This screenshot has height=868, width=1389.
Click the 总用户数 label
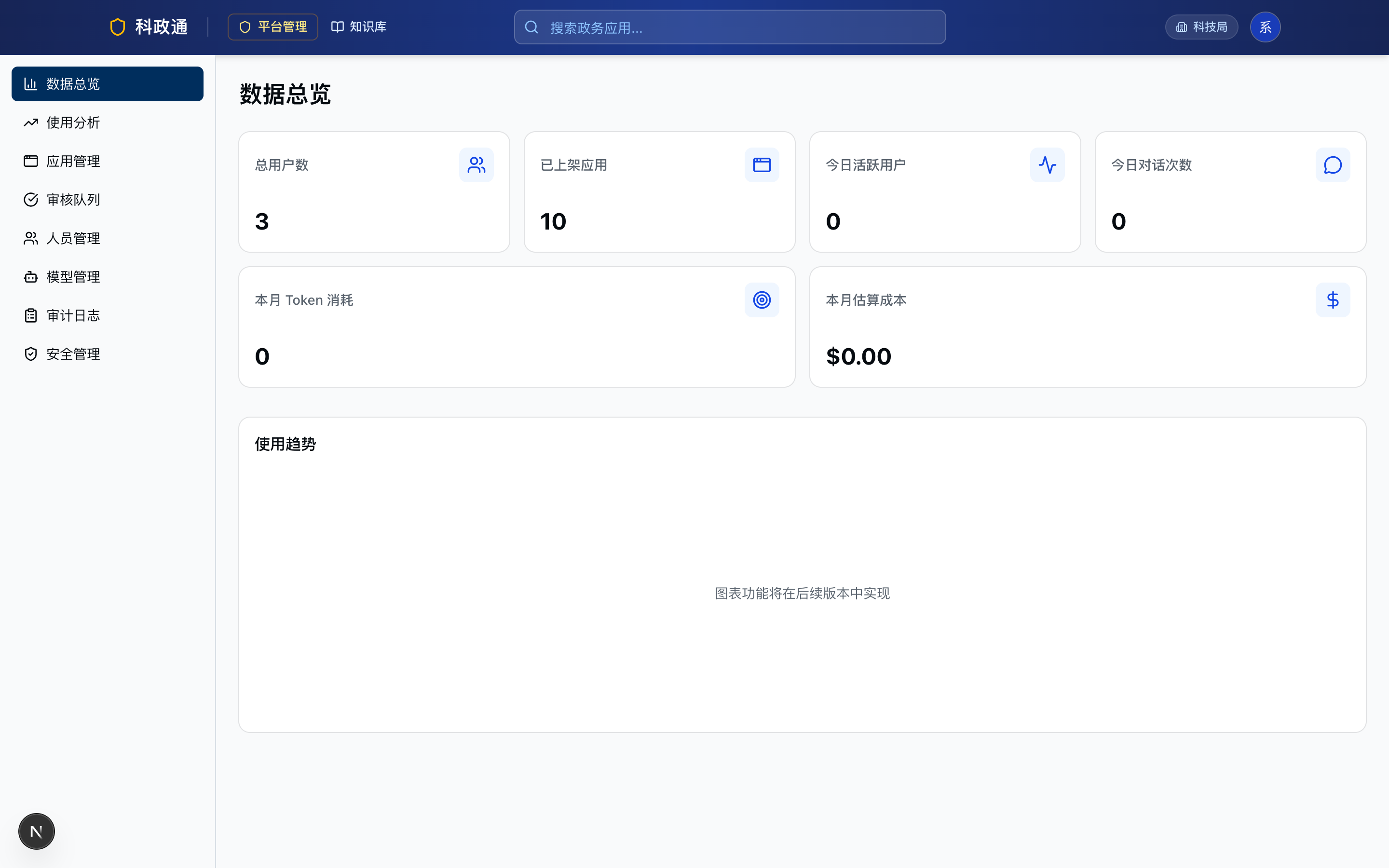tap(282, 165)
